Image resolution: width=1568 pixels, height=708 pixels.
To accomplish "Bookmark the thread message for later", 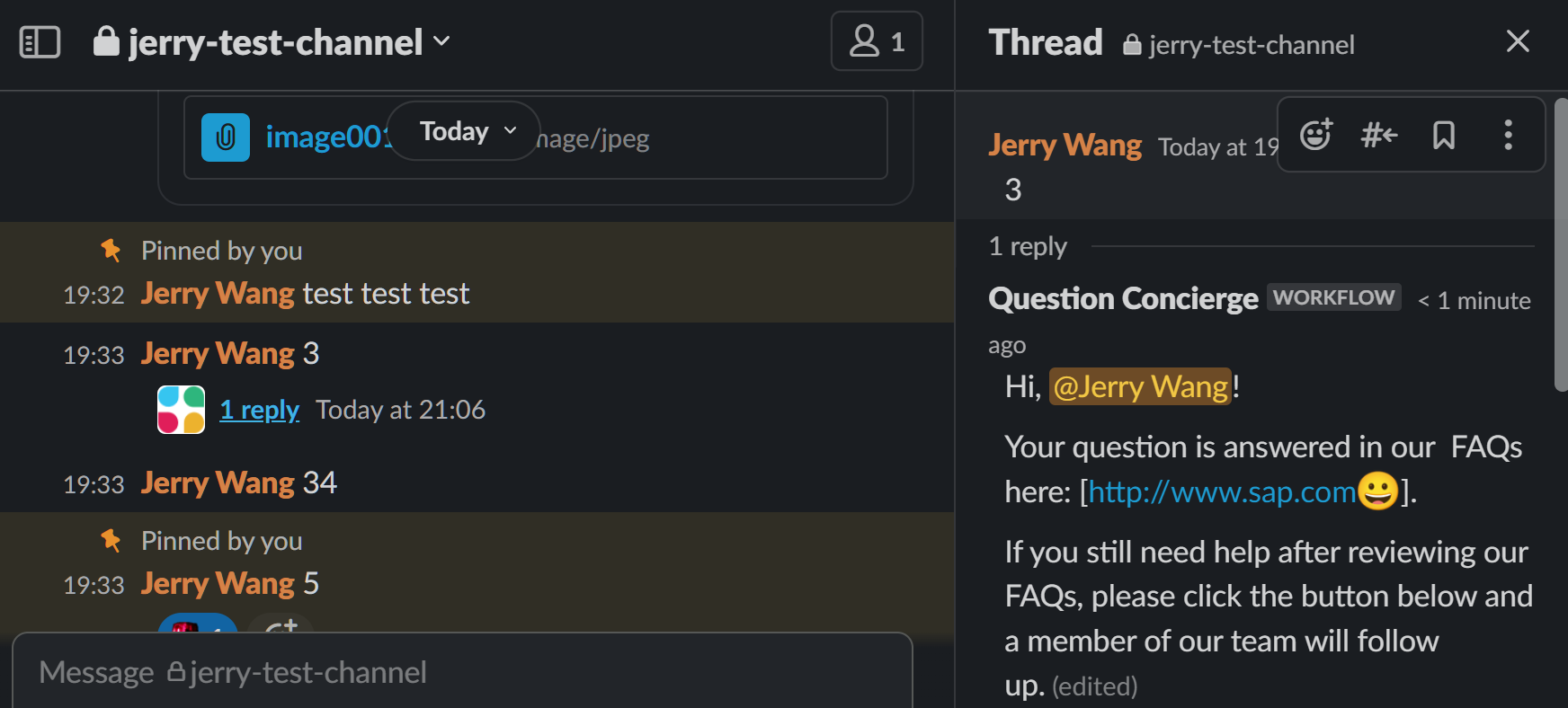I will coord(1444,136).
